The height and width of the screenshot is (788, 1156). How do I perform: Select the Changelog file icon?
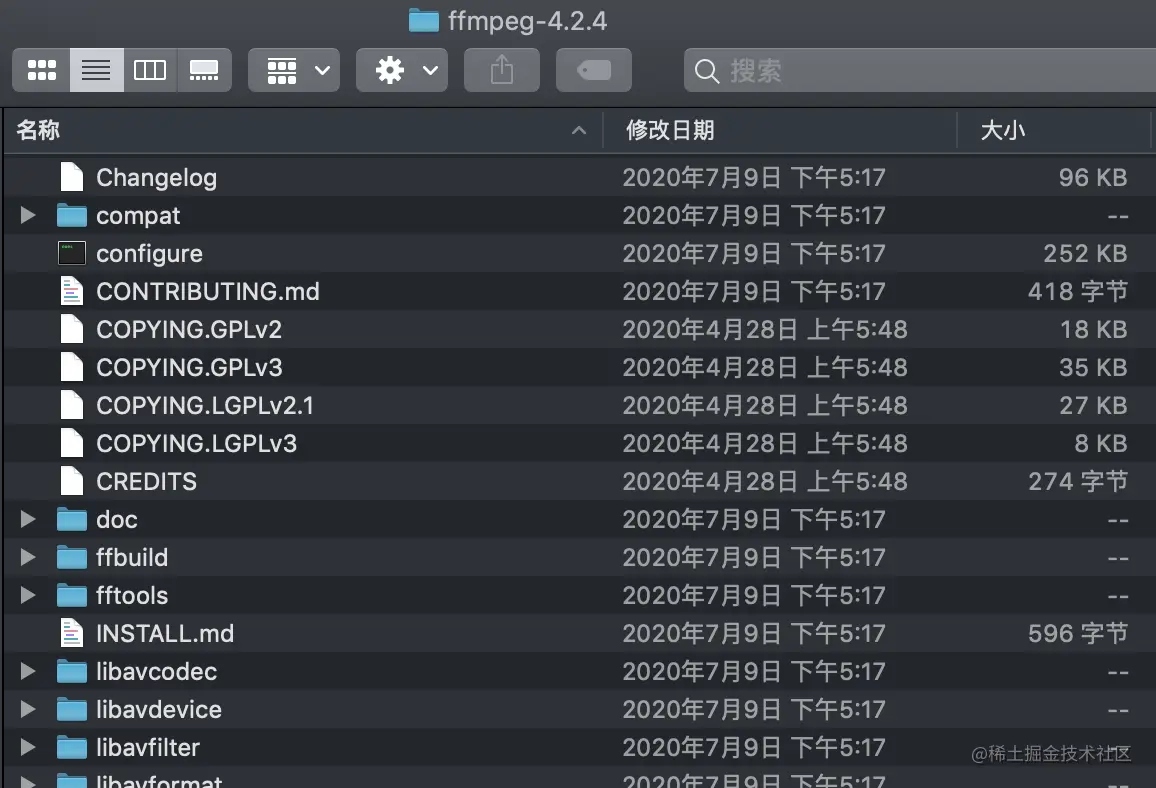(72, 177)
